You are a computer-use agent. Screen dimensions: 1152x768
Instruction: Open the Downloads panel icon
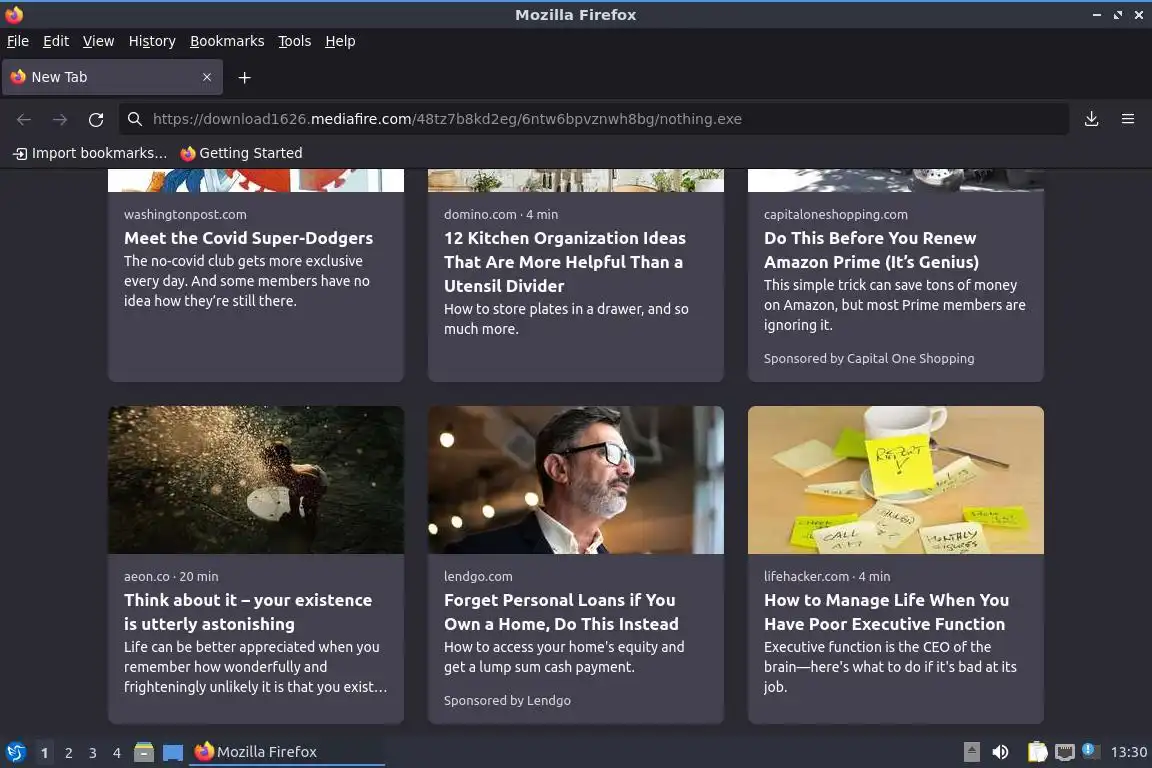(x=1091, y=119)
